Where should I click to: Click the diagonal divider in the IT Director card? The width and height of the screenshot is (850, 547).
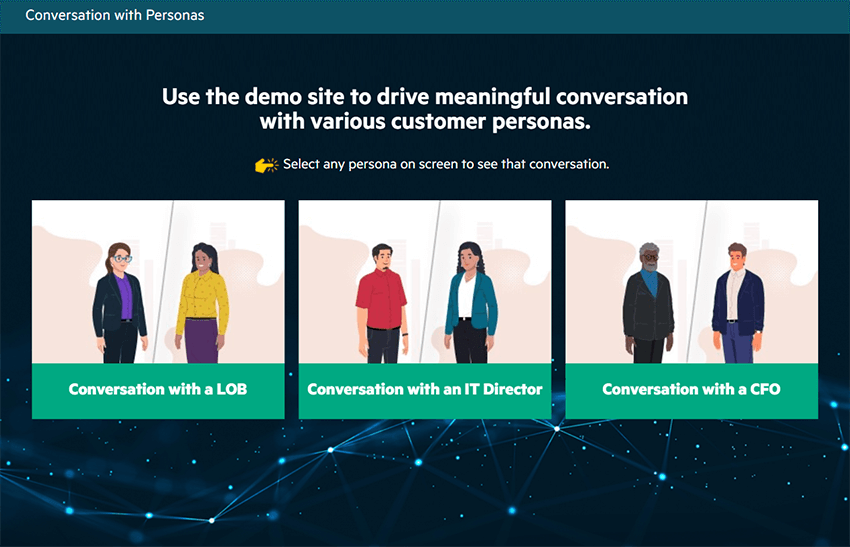[431, 280]
